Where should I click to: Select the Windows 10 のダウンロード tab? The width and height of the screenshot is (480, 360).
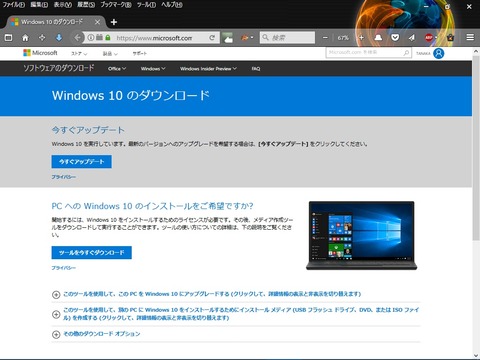[56, 22]
